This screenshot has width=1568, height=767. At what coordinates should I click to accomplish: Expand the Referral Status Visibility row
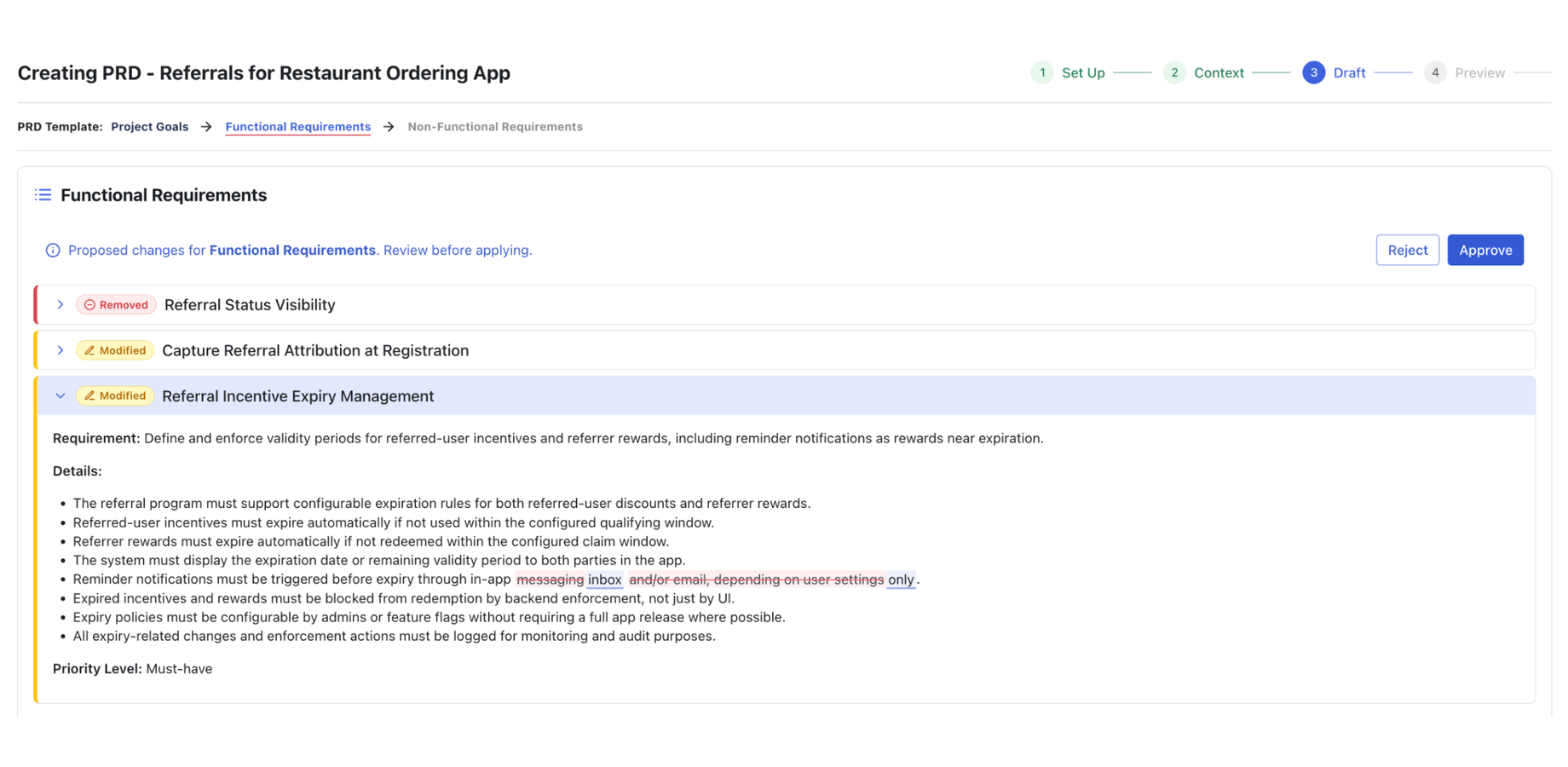[61, 305]
